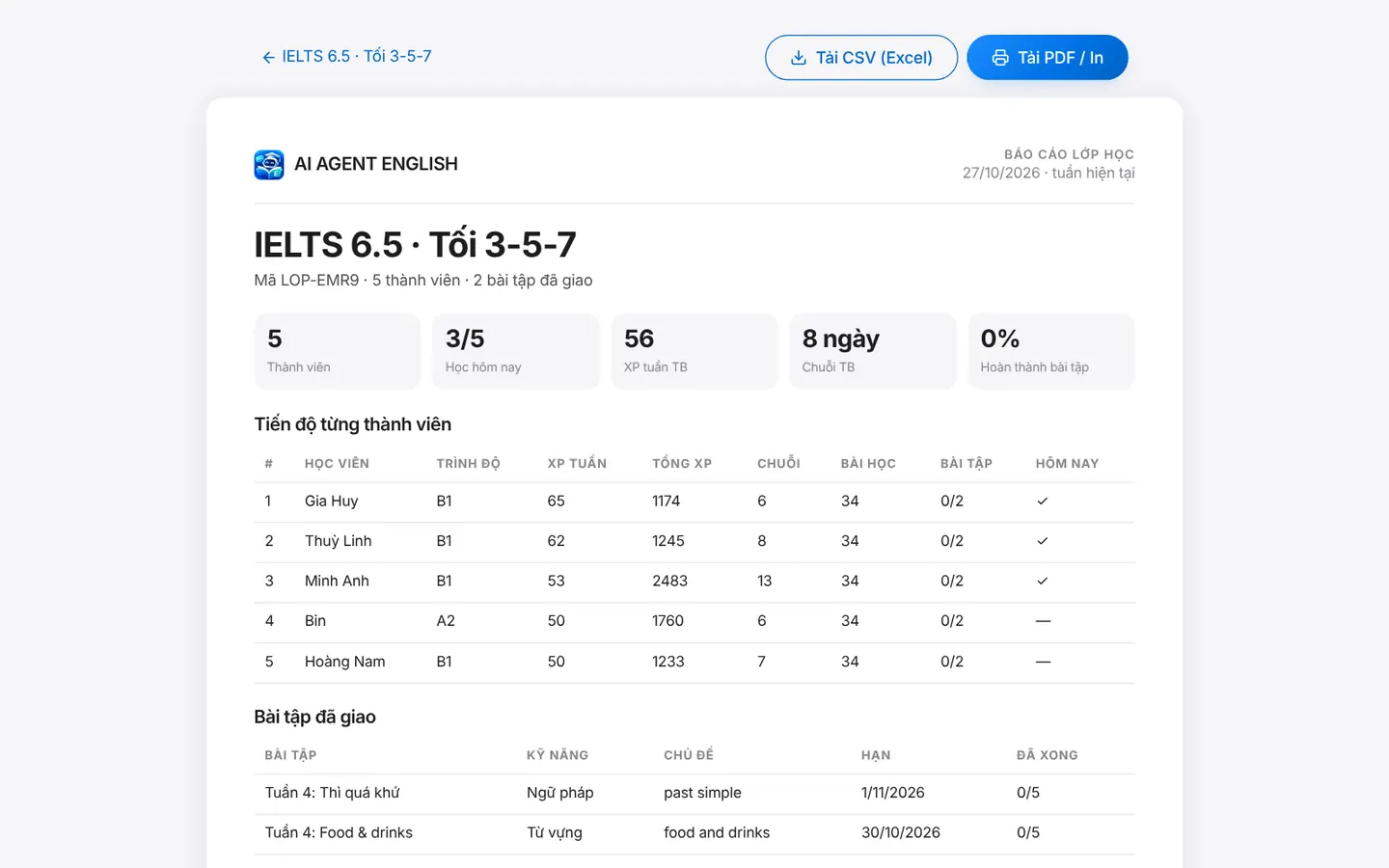
Task: Click the dash mark in Bin's Hôm nay column
Action: 1043,621
